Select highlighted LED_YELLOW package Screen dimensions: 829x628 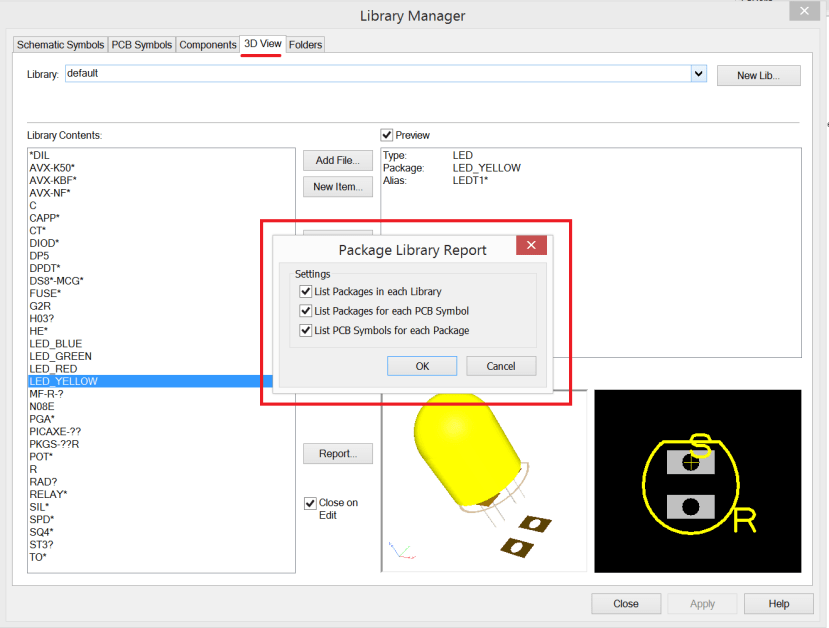(x=150, y=381)
